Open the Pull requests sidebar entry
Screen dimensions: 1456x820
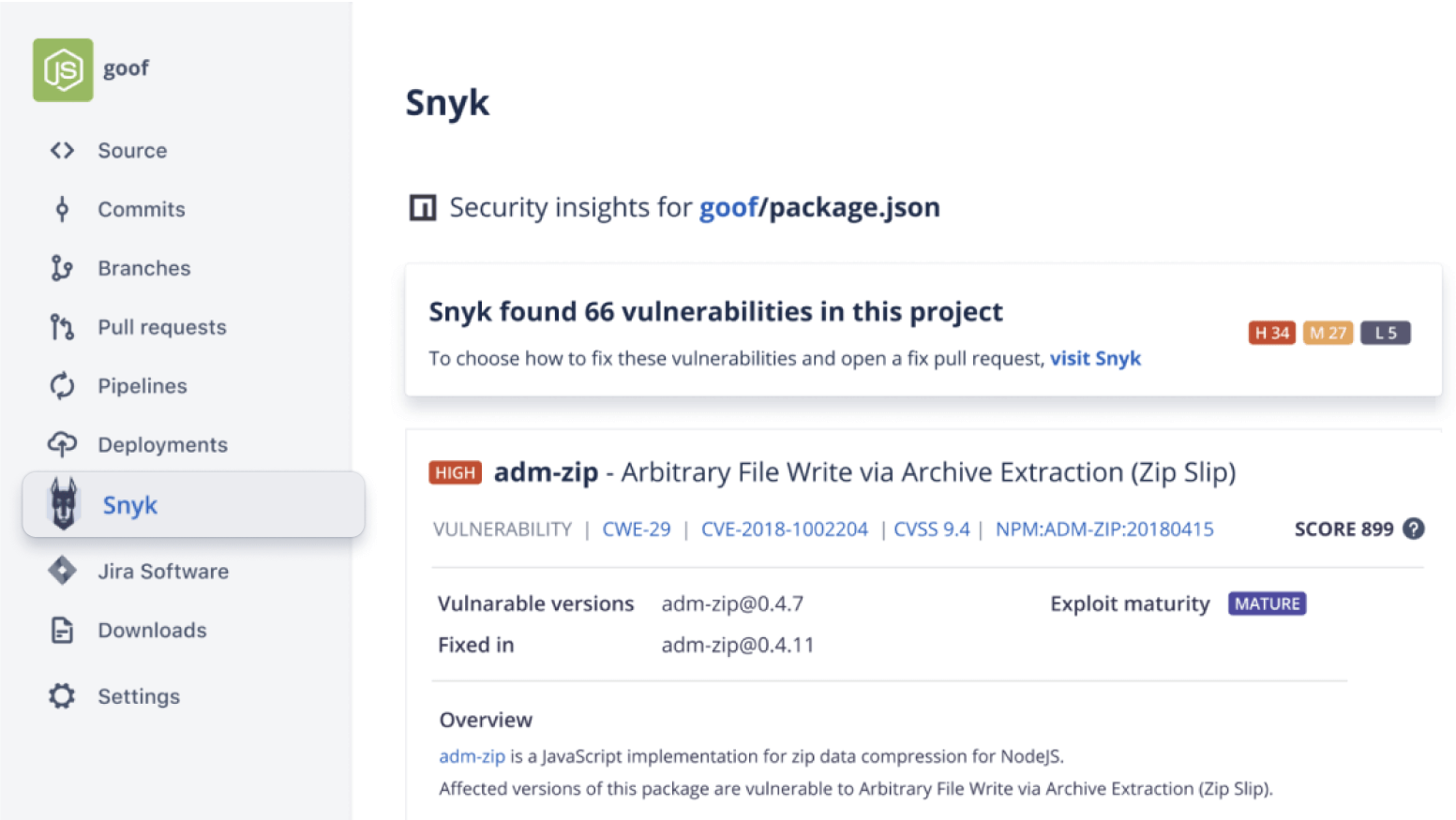tap(160, 326)
